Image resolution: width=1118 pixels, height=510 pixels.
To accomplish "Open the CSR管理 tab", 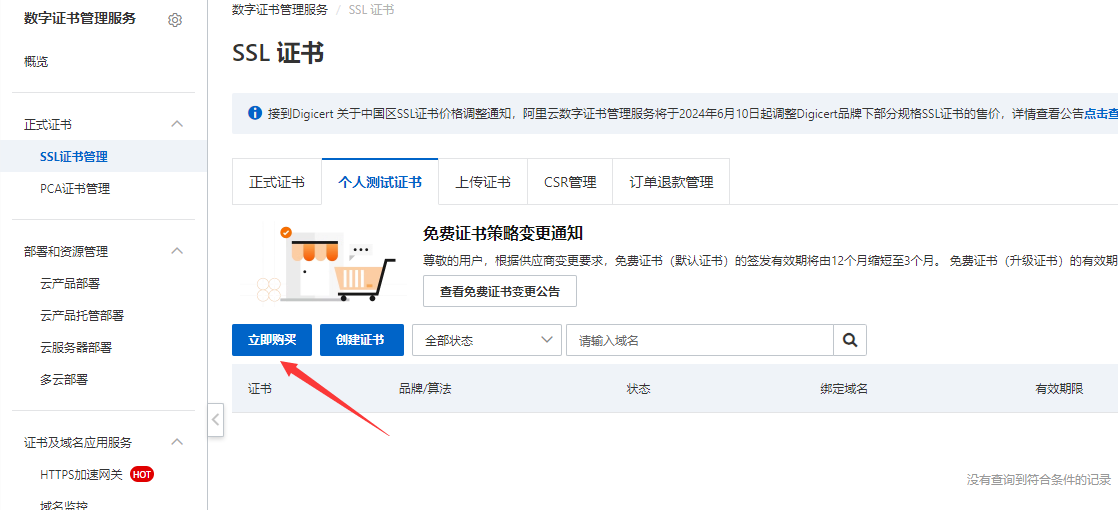I will tap(570, 182).
